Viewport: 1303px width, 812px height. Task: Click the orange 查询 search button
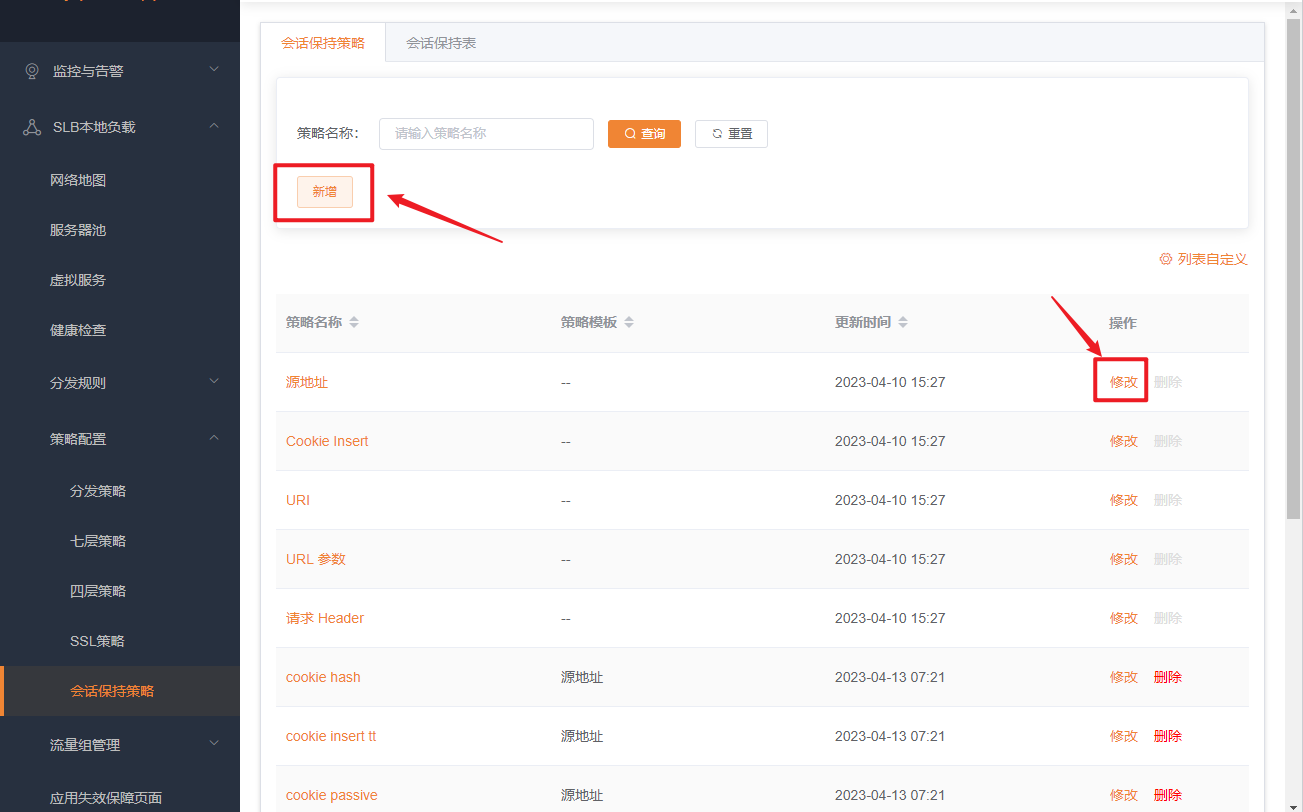(644, 134)
